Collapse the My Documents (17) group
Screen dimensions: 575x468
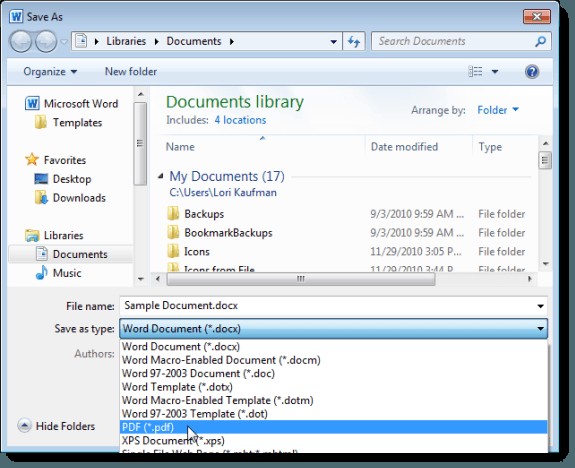pyautogui.click(x=161, y=176)
